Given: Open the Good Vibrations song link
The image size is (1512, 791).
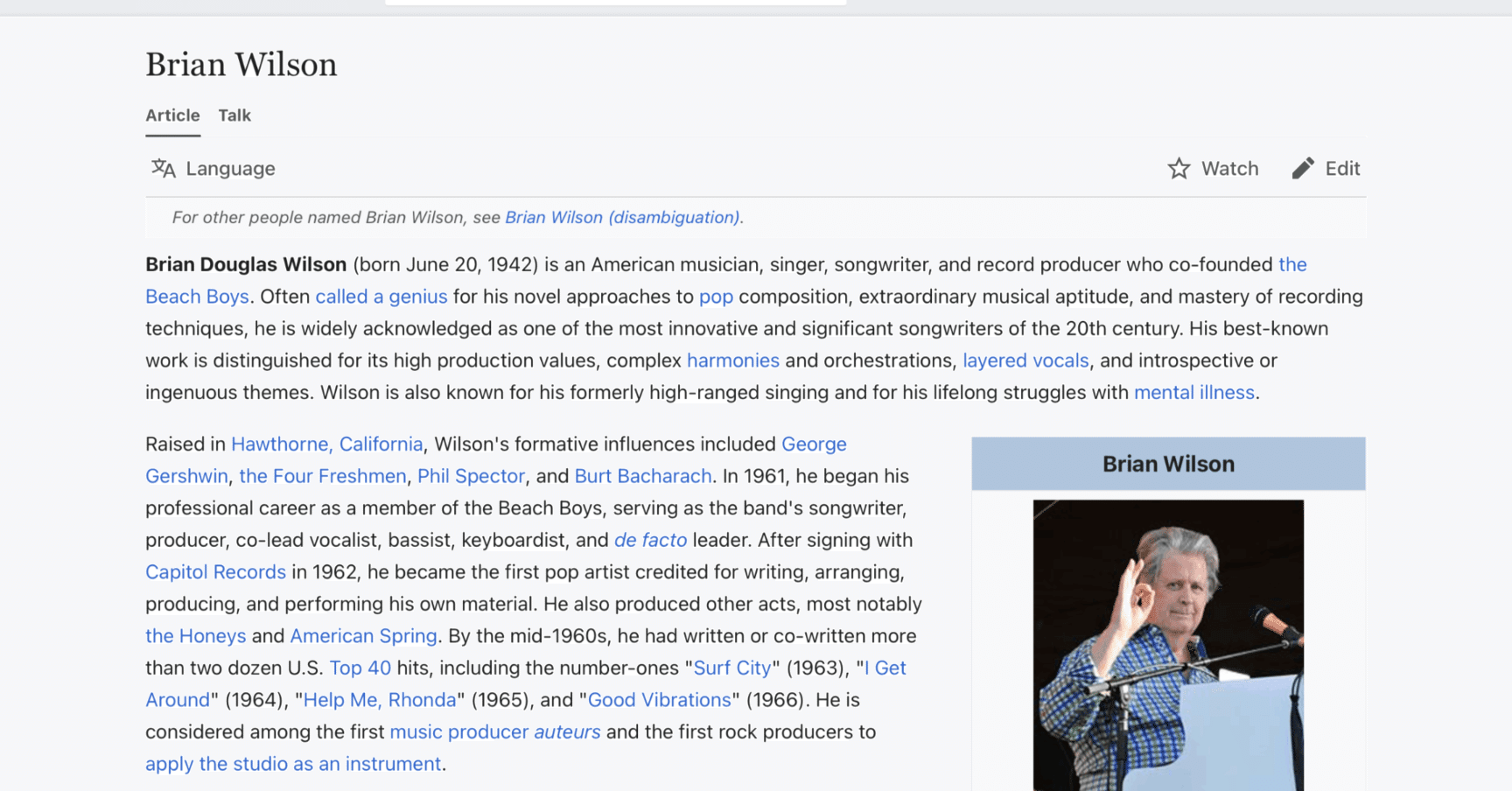Looking at the screenshot, I should point(659,700).
